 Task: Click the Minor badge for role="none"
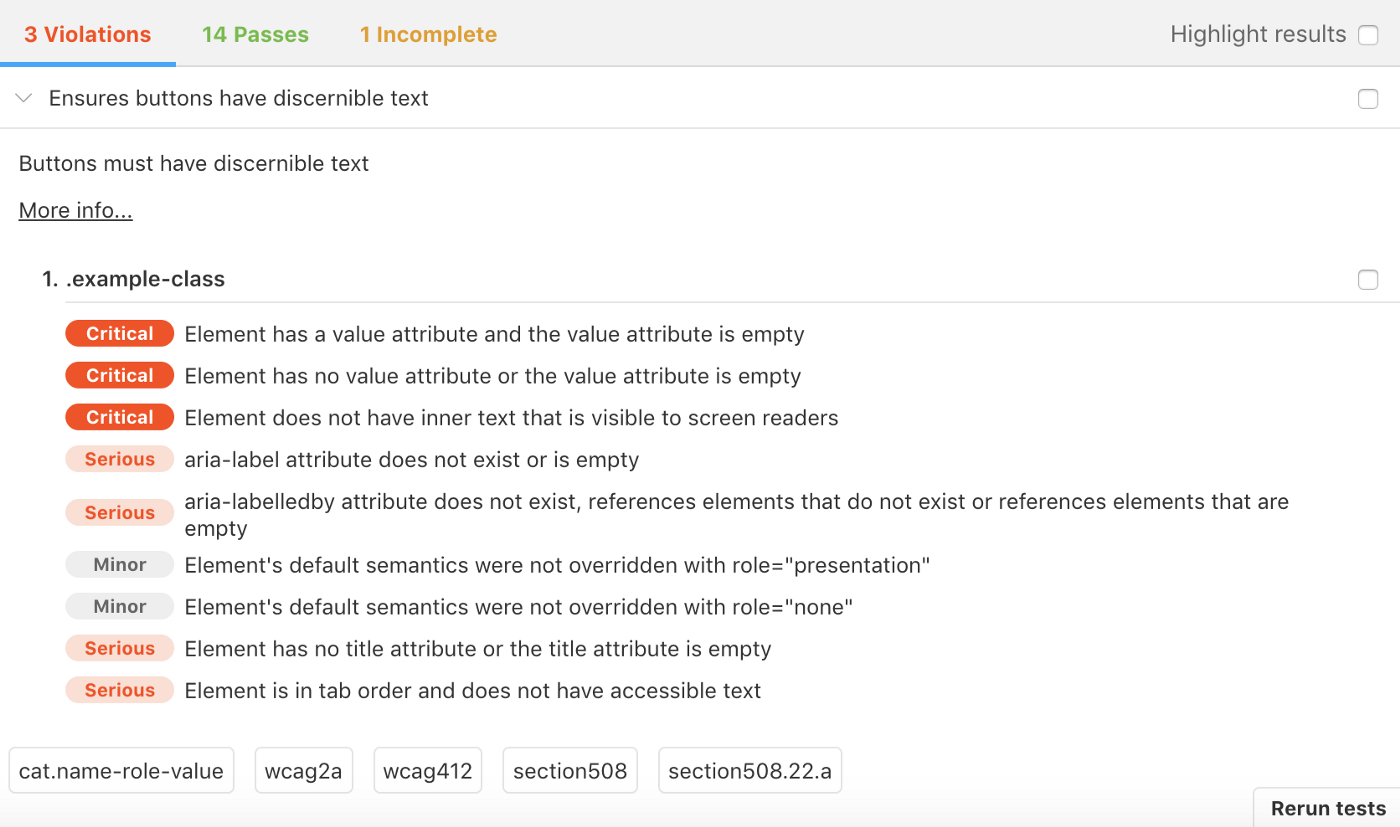(x=120, y=607)
